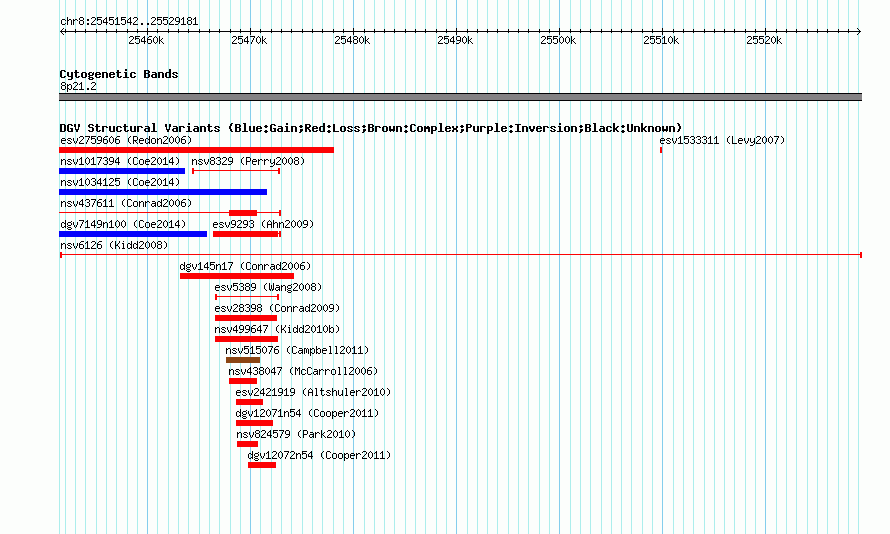Click the 25460k ruler tick label
The height and width of the screenshot is (534, 890).
coord(146,40)
